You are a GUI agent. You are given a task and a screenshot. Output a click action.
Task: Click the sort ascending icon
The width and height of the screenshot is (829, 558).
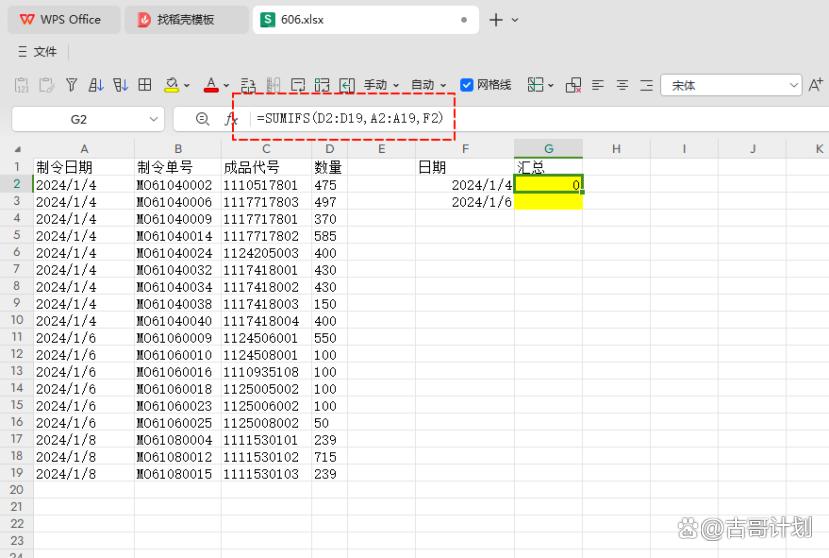(97, 86)
